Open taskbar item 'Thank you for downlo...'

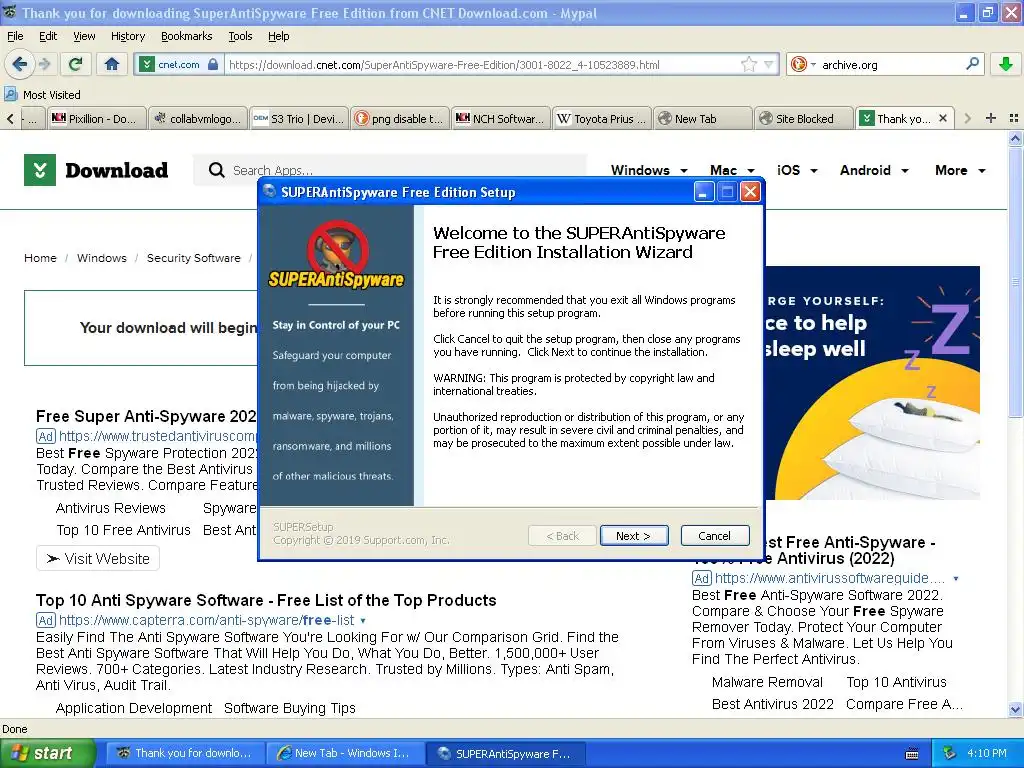184,753
